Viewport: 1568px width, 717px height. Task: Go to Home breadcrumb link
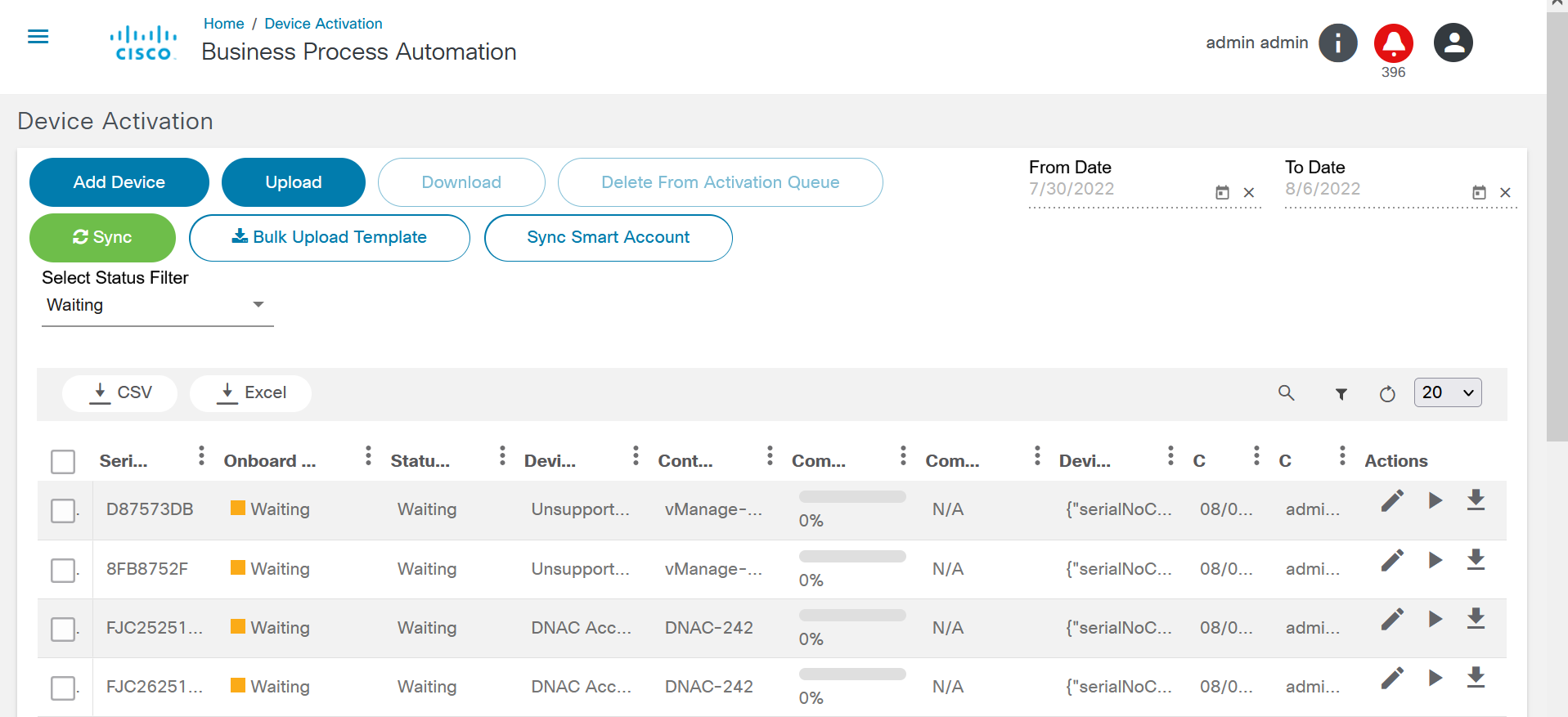tap(223, 24)
